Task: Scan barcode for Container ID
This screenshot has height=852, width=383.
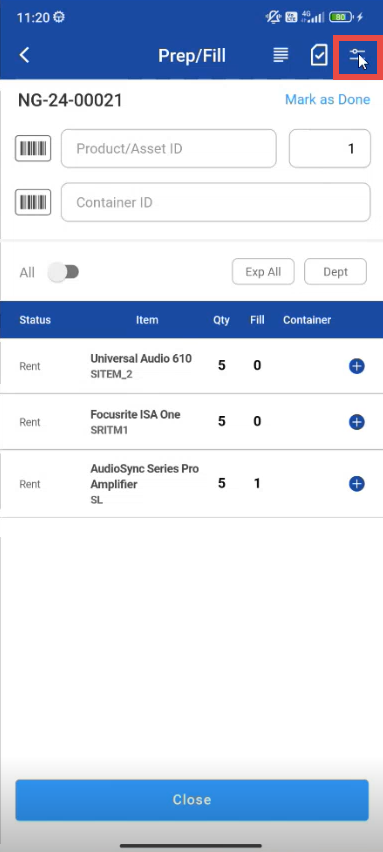Action: pos(33,202)
